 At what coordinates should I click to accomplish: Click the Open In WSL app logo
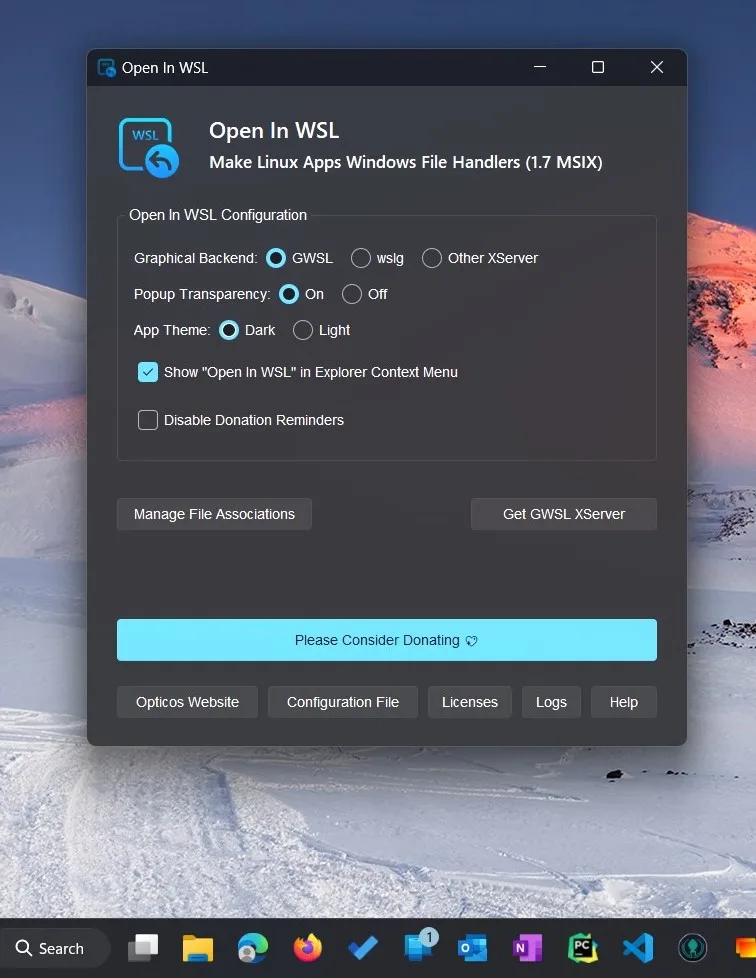(x=149, y=148)
